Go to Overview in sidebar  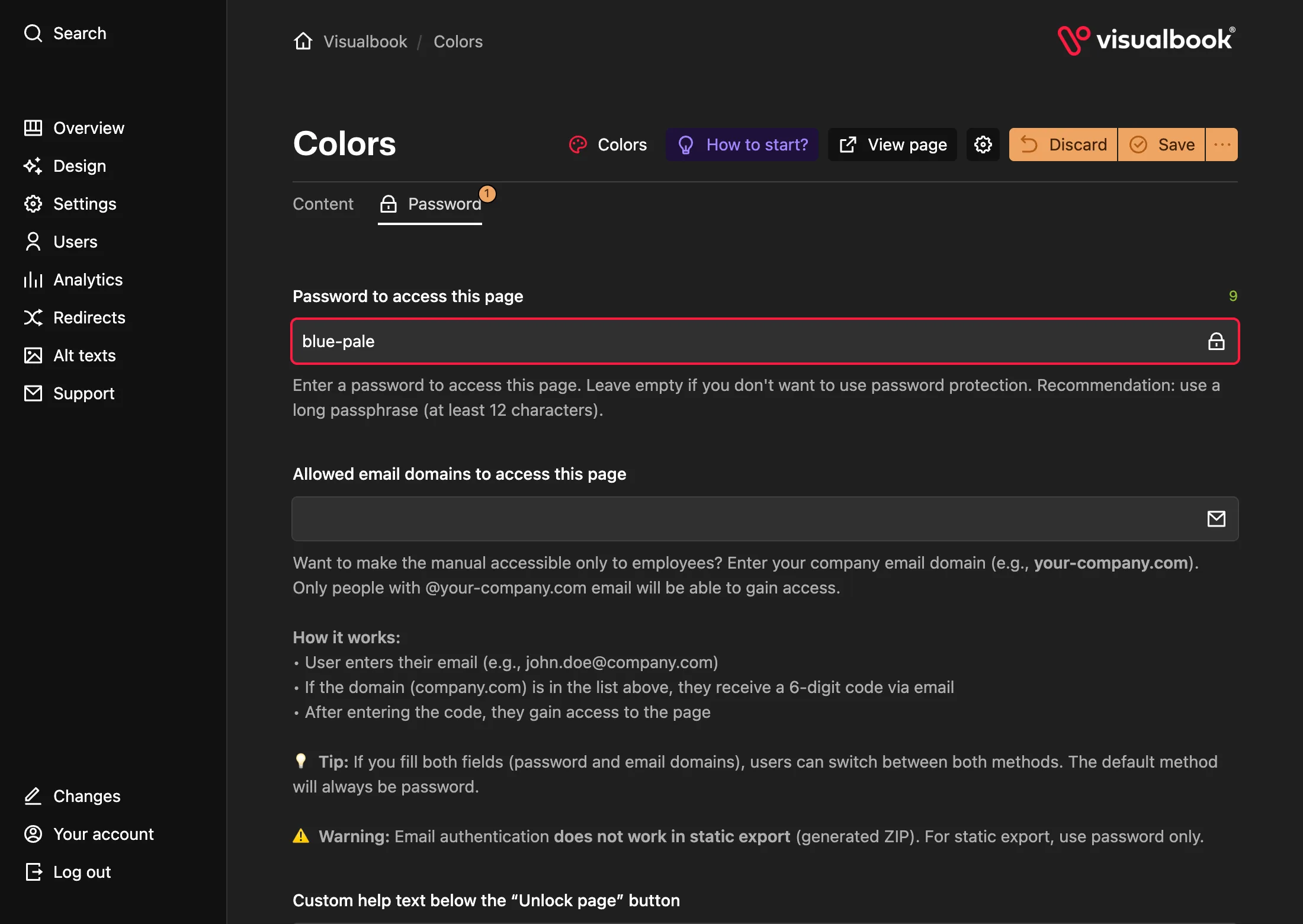pyautogui.click(x=74, y=128)
